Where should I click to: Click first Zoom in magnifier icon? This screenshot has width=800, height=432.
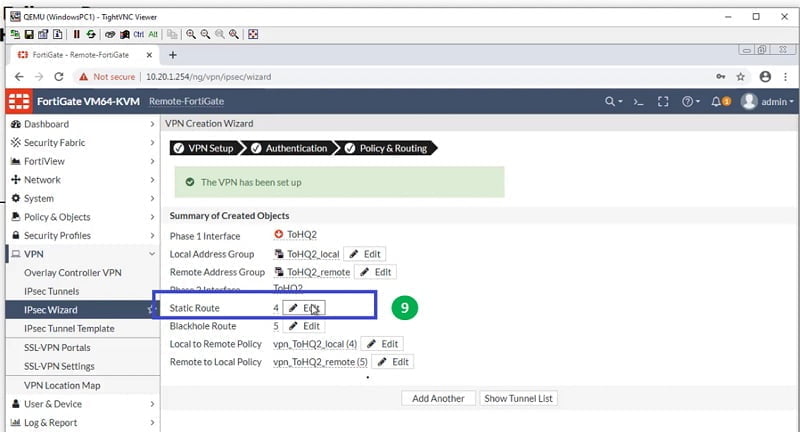[x=191, y=34]
